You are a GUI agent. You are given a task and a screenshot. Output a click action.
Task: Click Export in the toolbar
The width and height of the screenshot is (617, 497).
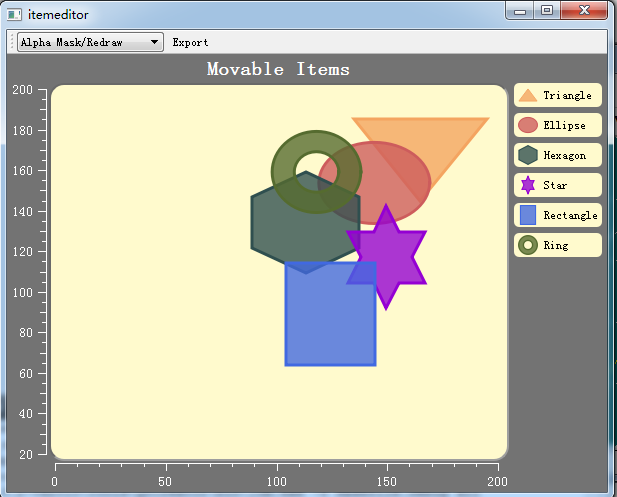point(190,42)
